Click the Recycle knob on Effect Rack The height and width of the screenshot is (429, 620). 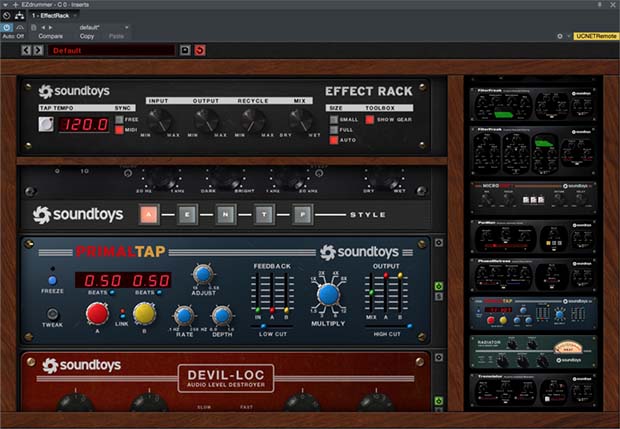click(253, 120)
